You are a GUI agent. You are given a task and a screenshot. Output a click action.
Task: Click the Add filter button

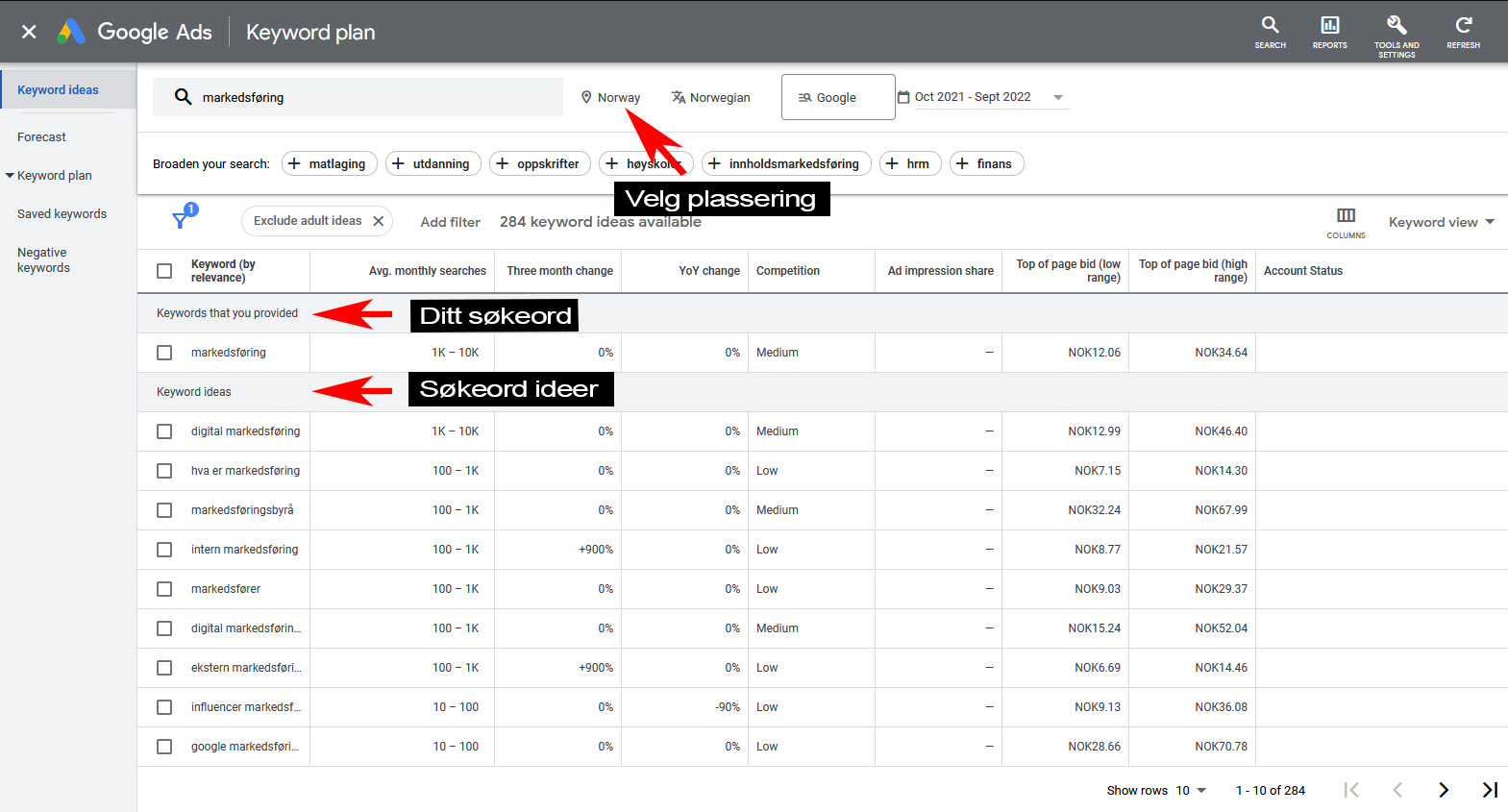[x=450, y=222]
